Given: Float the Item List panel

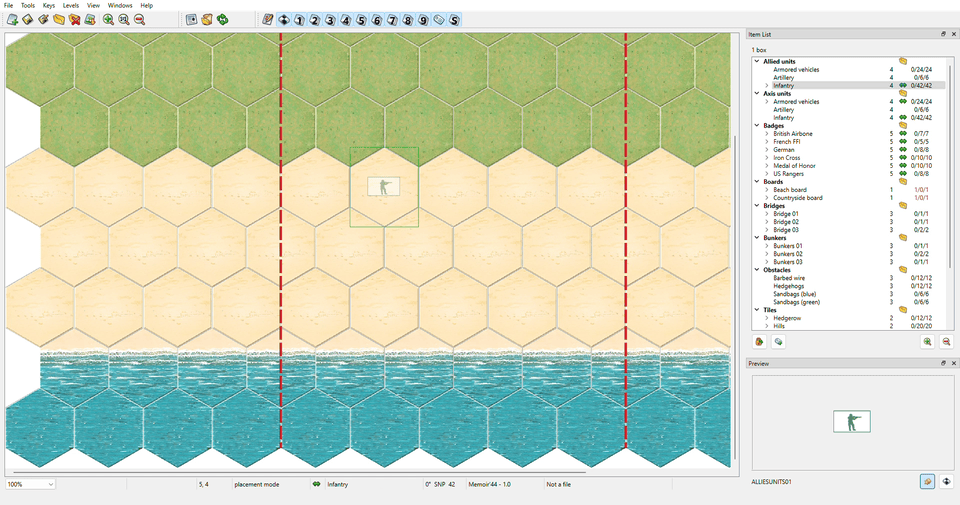Looking at the screenshot, I should tap(943, 34).
